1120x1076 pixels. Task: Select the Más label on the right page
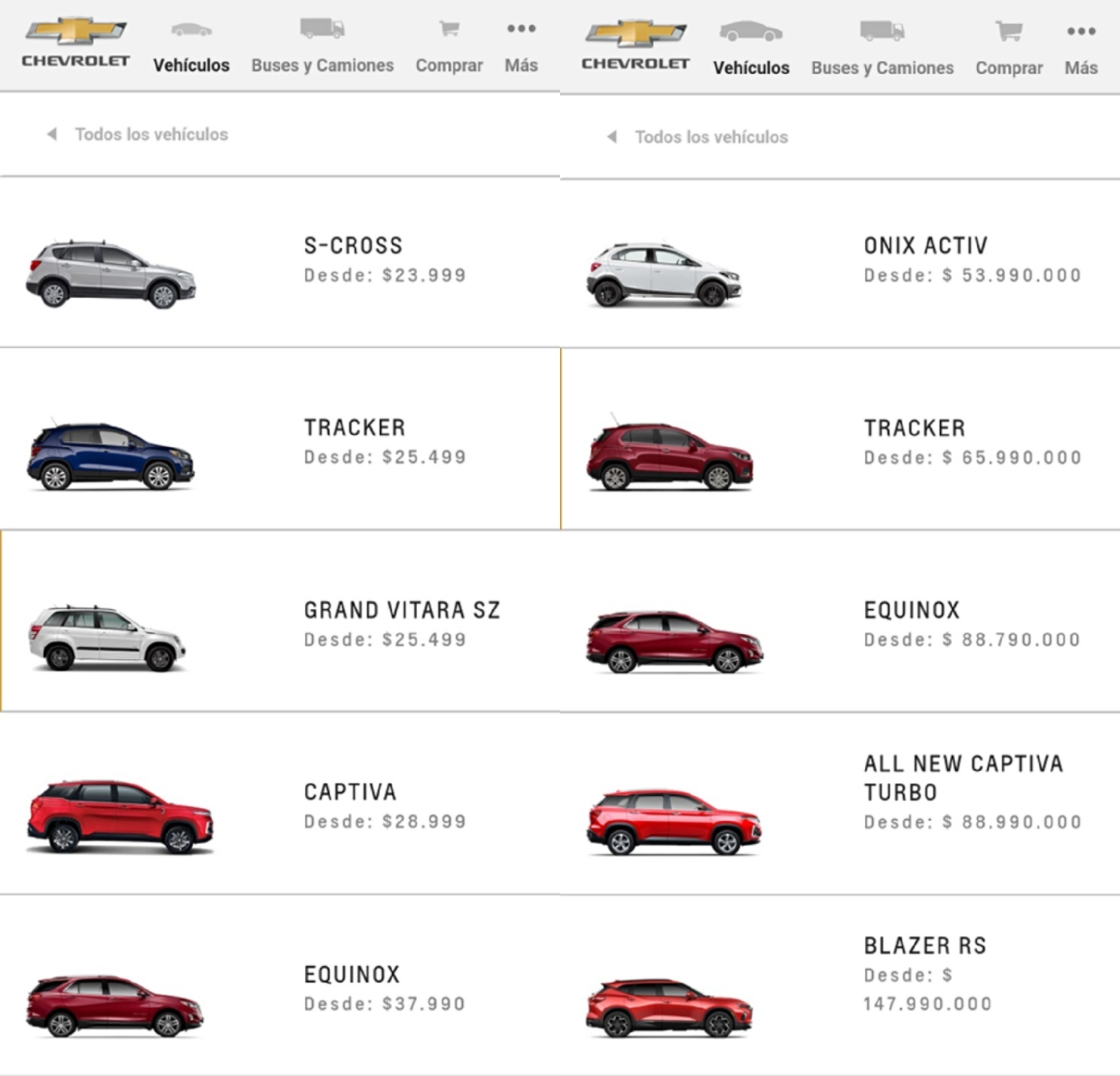click(1082, 68)
